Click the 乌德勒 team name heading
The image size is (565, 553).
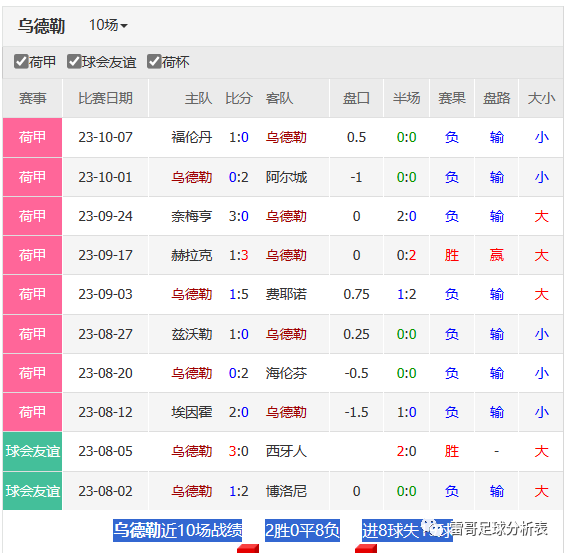click(41, 26)
